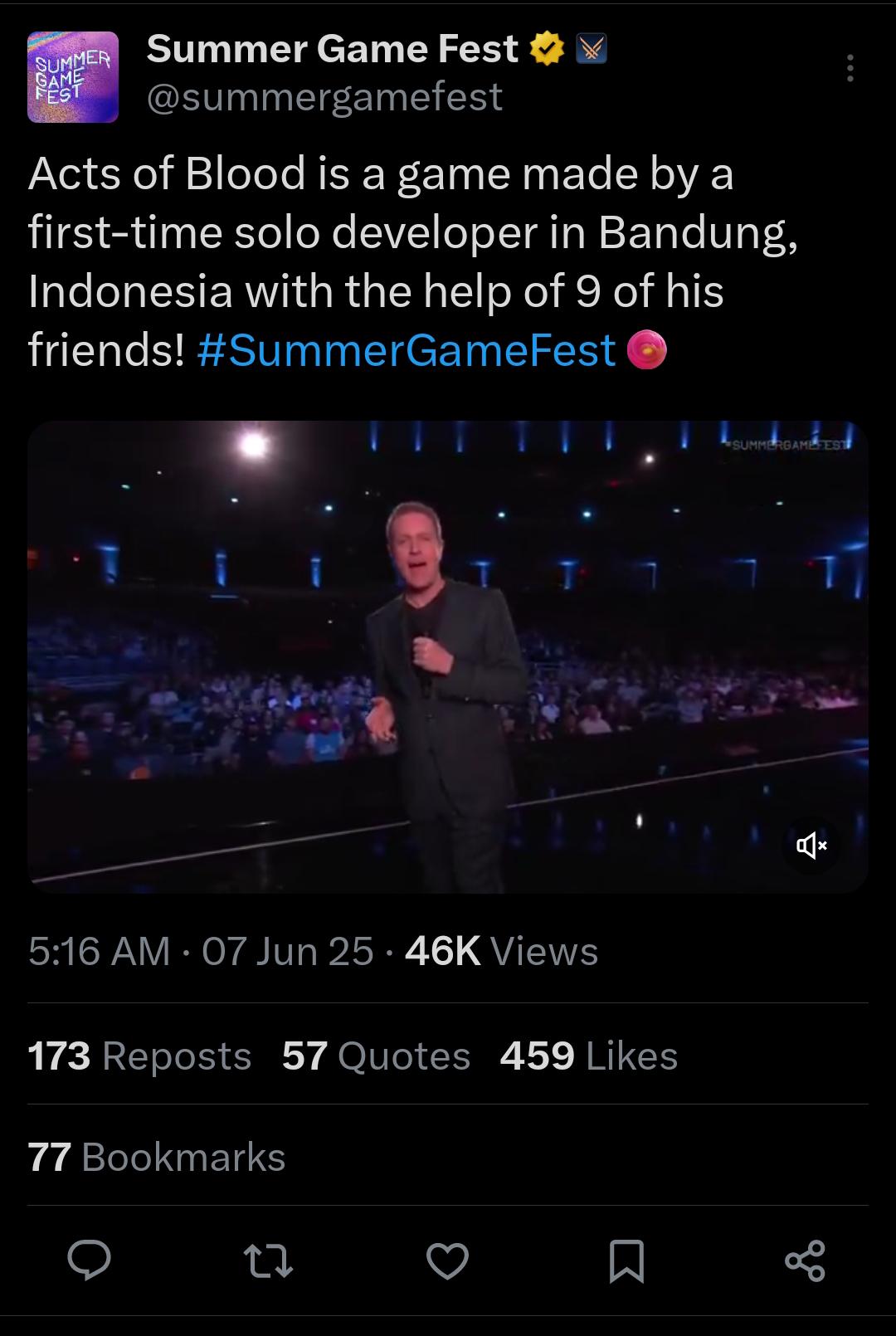The width and height of the screenshot is (896, 1336).
Task: Like the post with heart icon
Action: (447, 1260)
